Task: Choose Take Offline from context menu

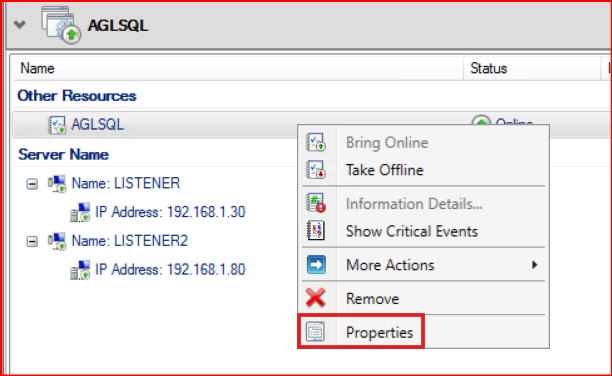Action: [384, 170]
